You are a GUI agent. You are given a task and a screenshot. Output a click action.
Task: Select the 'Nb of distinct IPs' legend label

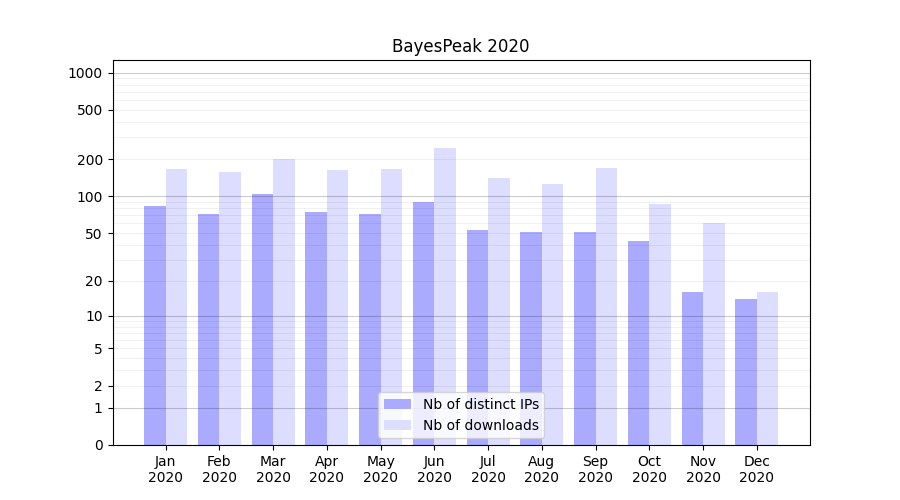coord(480,404)
